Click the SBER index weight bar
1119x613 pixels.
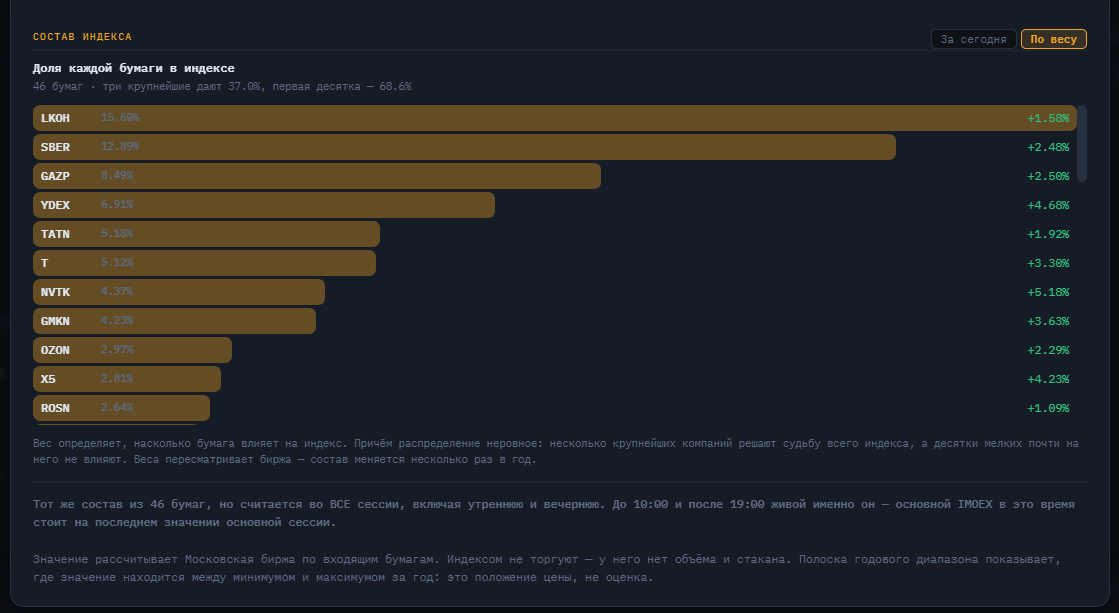464,147
